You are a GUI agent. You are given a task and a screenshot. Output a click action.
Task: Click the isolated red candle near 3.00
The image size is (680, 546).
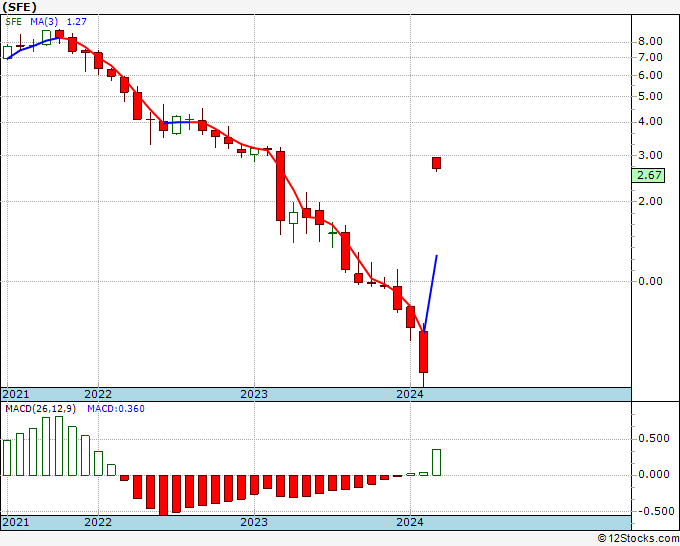[x=436, y=163]
